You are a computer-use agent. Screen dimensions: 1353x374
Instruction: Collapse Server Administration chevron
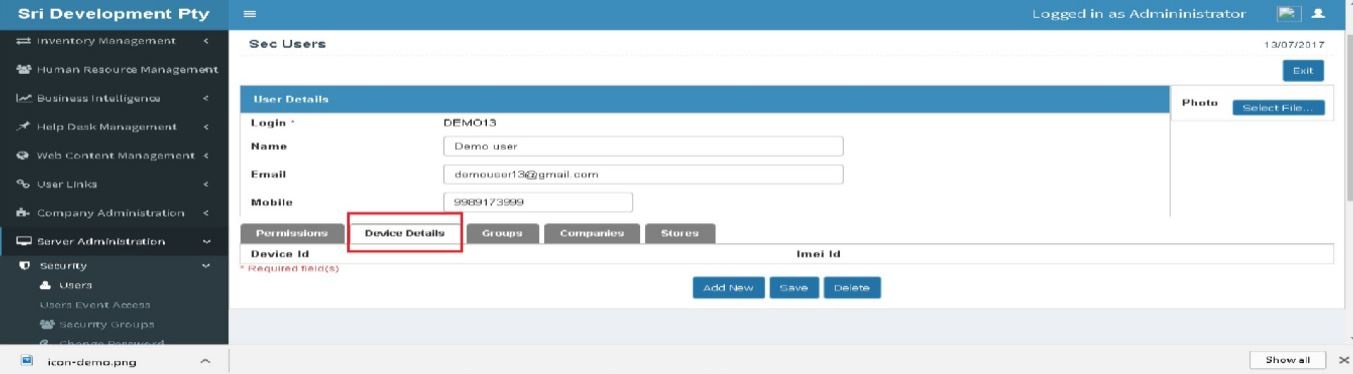pyautogui.click(x=206, y=242)
